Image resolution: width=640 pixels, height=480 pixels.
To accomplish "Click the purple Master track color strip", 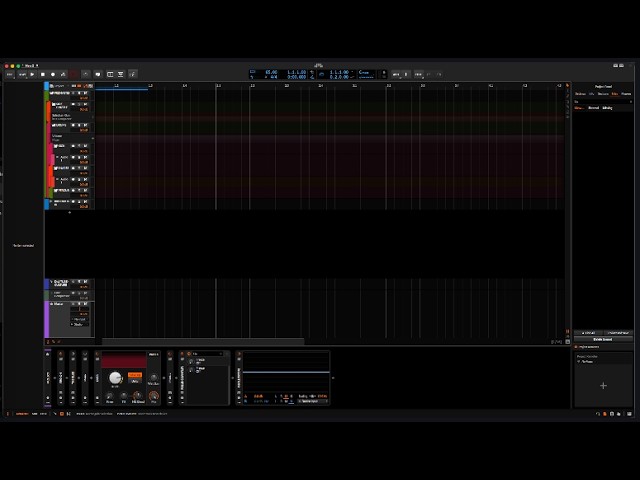I will [x=47, y=319].
